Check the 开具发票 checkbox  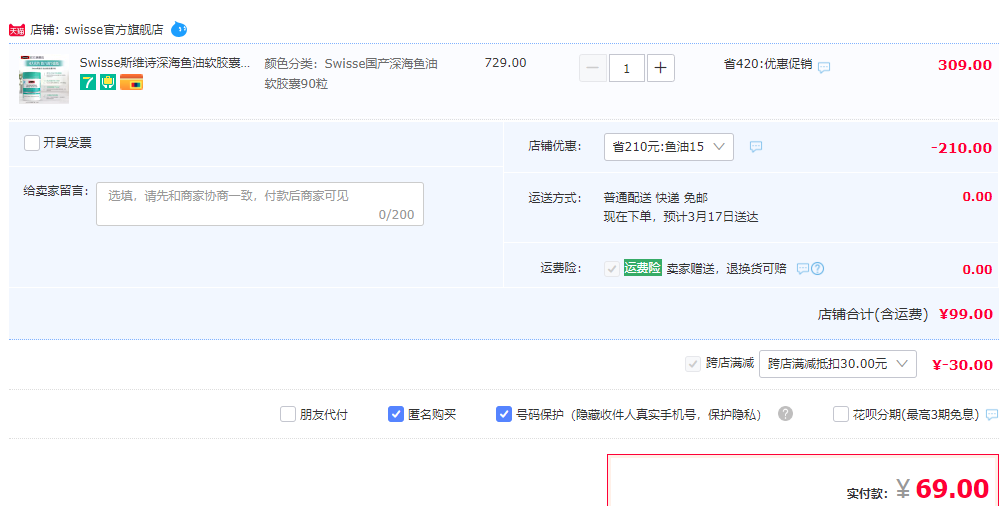(x=31, y=143)
